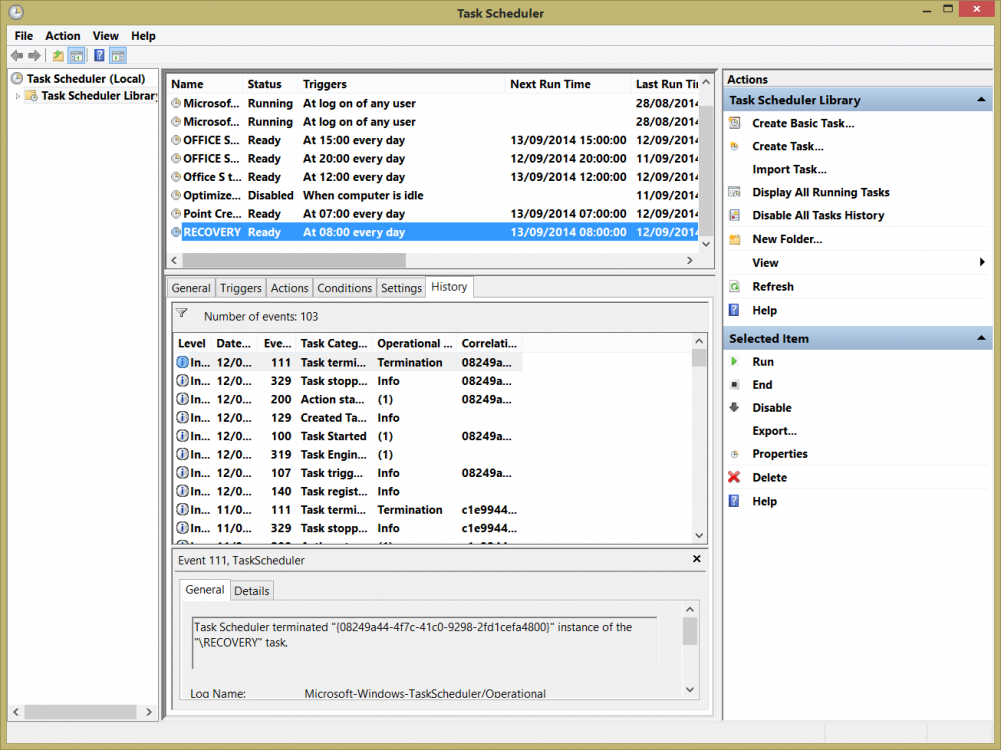1001x750 pixels.
Task: Open the Details tab of the event
Action: tap(251, 591)
